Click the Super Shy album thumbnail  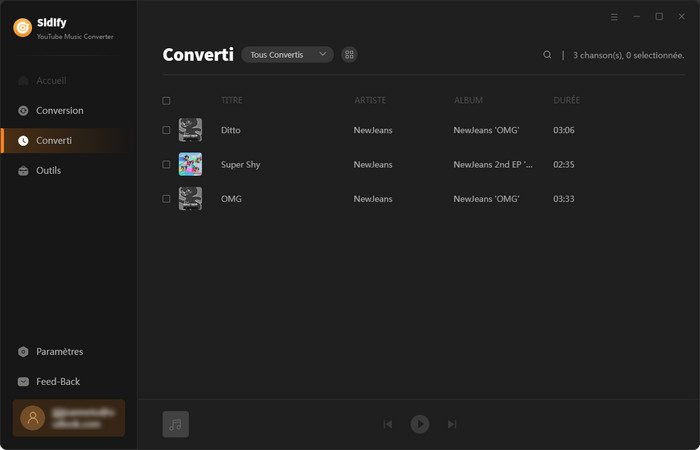pyautogui.click(x=190, y=164)
